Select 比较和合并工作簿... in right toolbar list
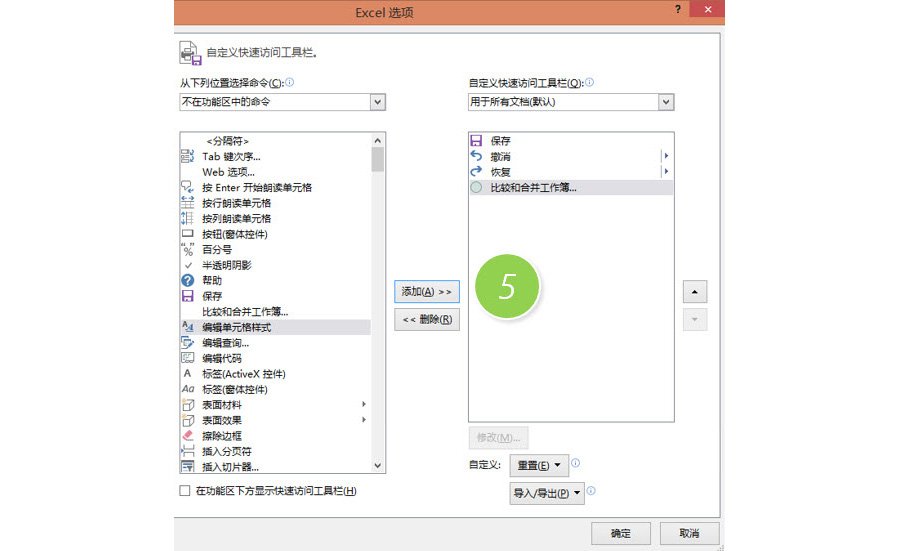Screen dimensions: 900x551 click(x=533, y=187)
